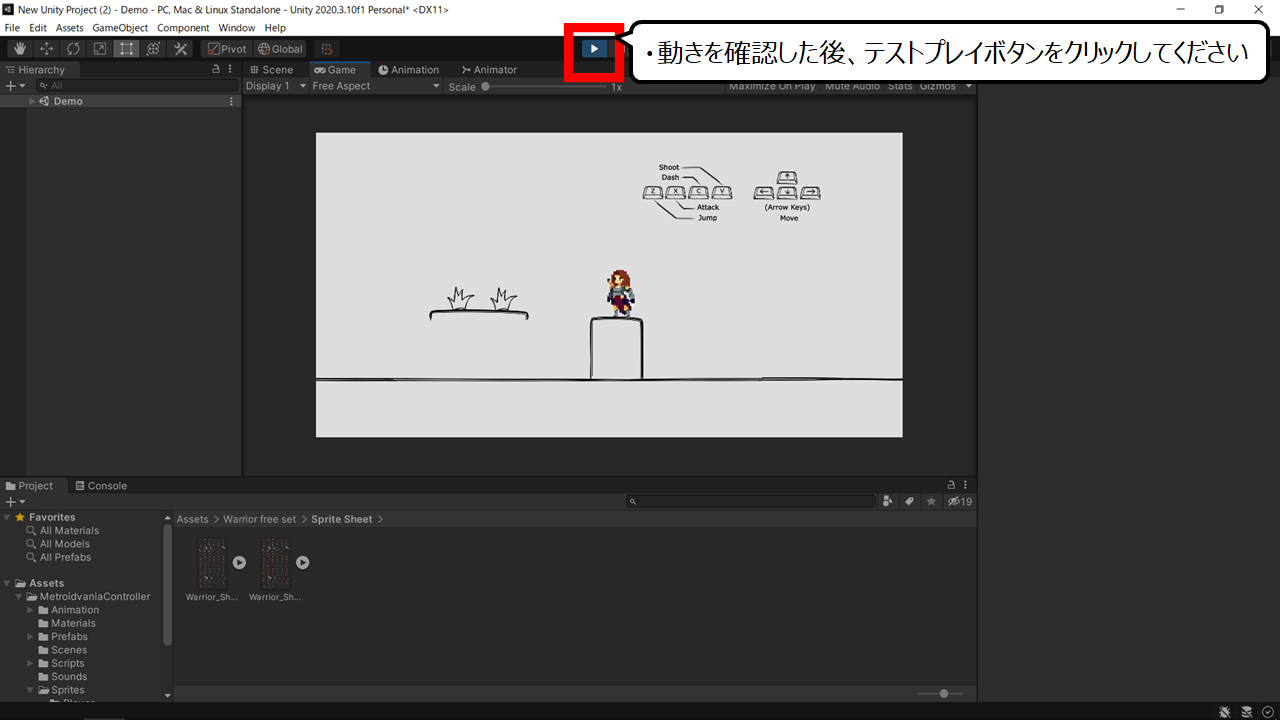This screenshot has width=1280, height=720.
Task: Switch to the Scene tab
Action: coord(272,70)
